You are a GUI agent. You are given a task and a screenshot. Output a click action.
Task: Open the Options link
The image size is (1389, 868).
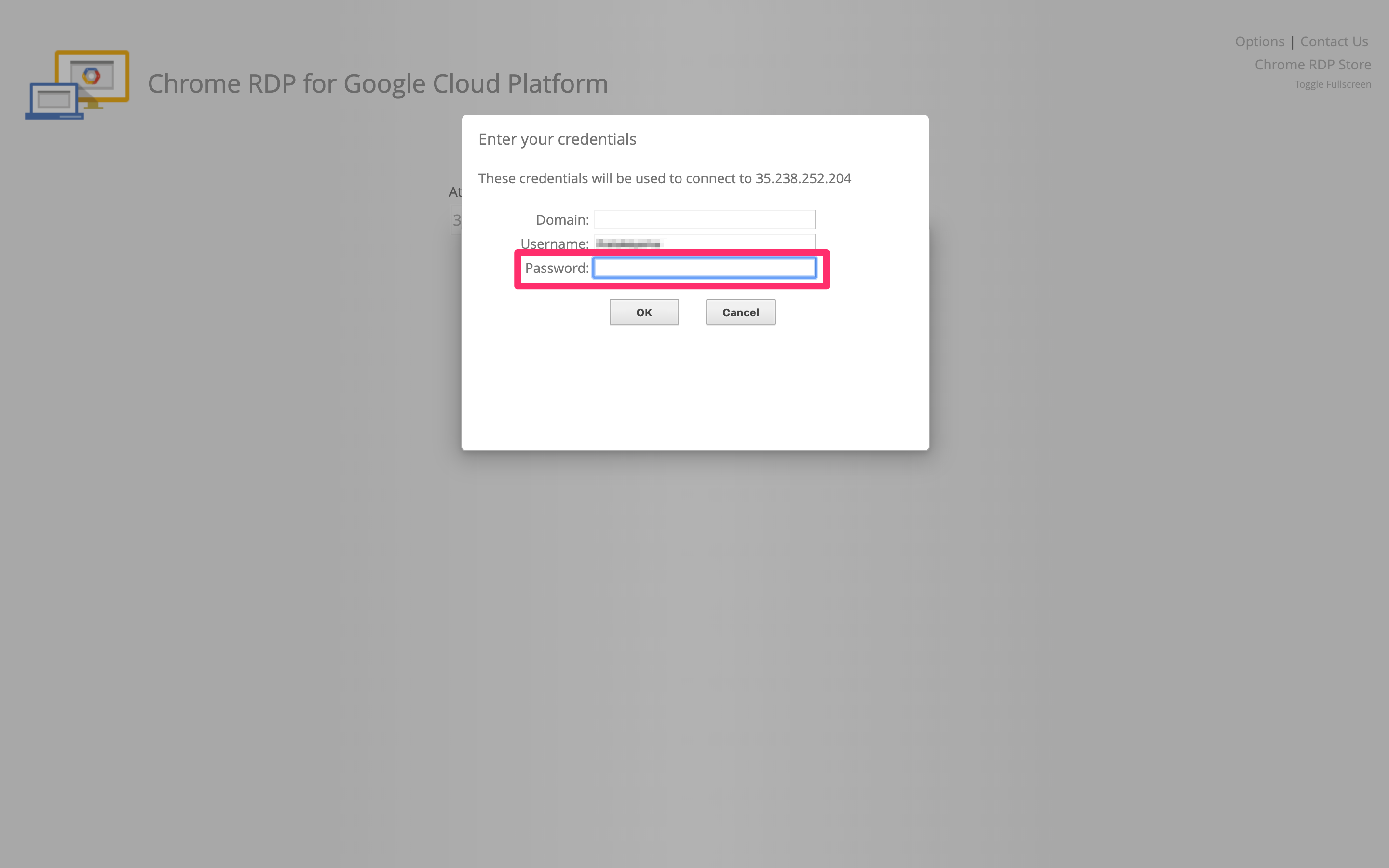tap(1259, 41)
